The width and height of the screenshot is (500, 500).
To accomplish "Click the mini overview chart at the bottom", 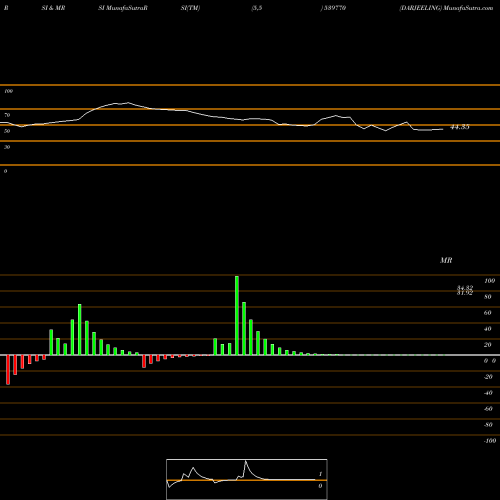I will (x=247, y=479).
